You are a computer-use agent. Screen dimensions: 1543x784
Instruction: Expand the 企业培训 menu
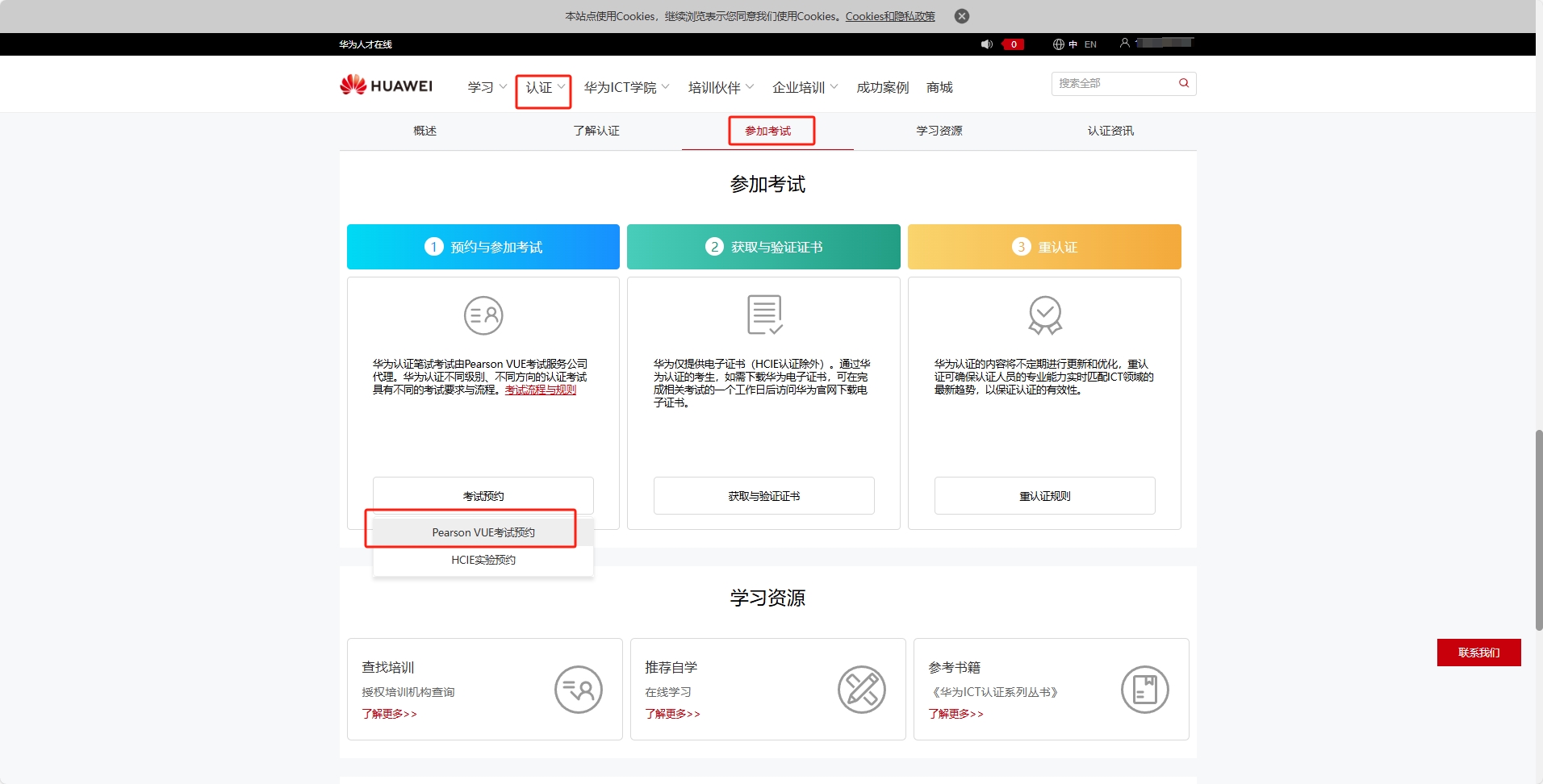[805, 87]
